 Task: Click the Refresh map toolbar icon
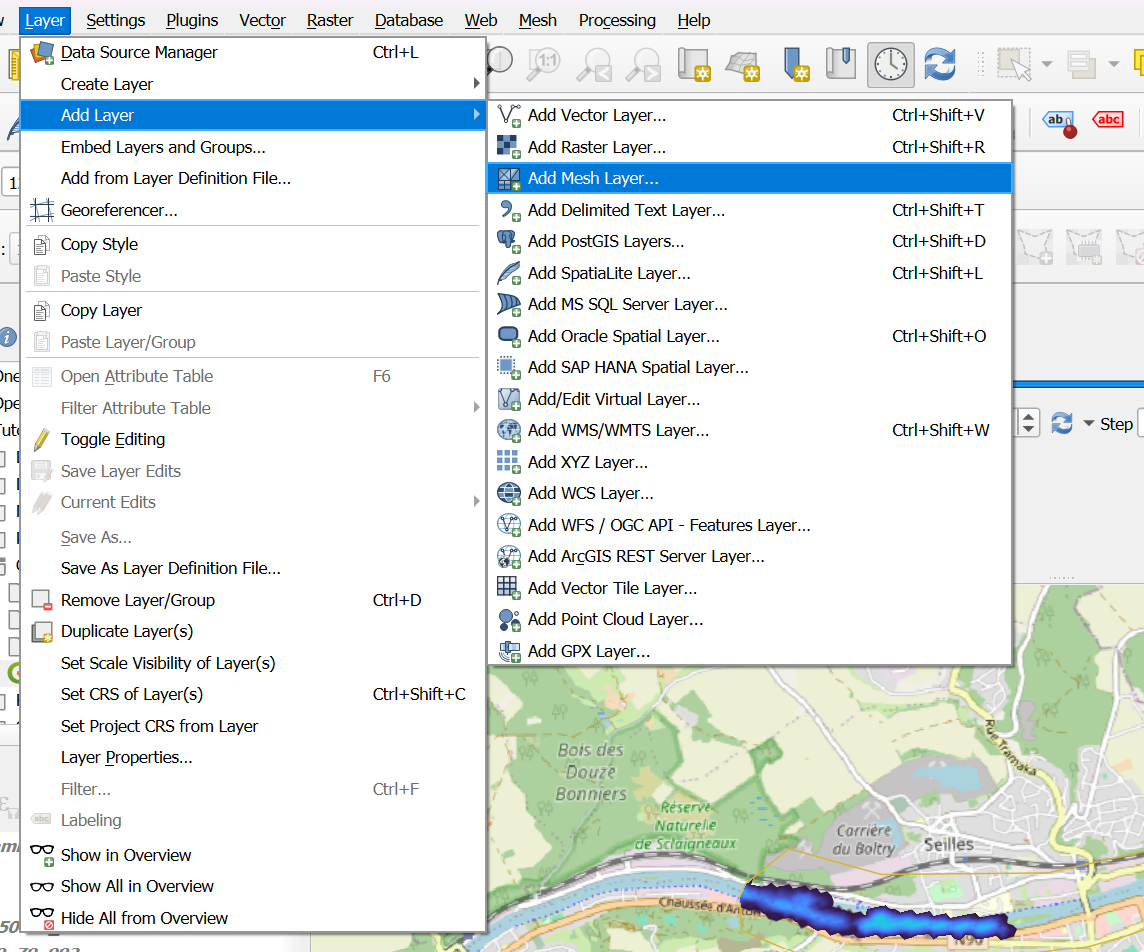pos(940,64)
